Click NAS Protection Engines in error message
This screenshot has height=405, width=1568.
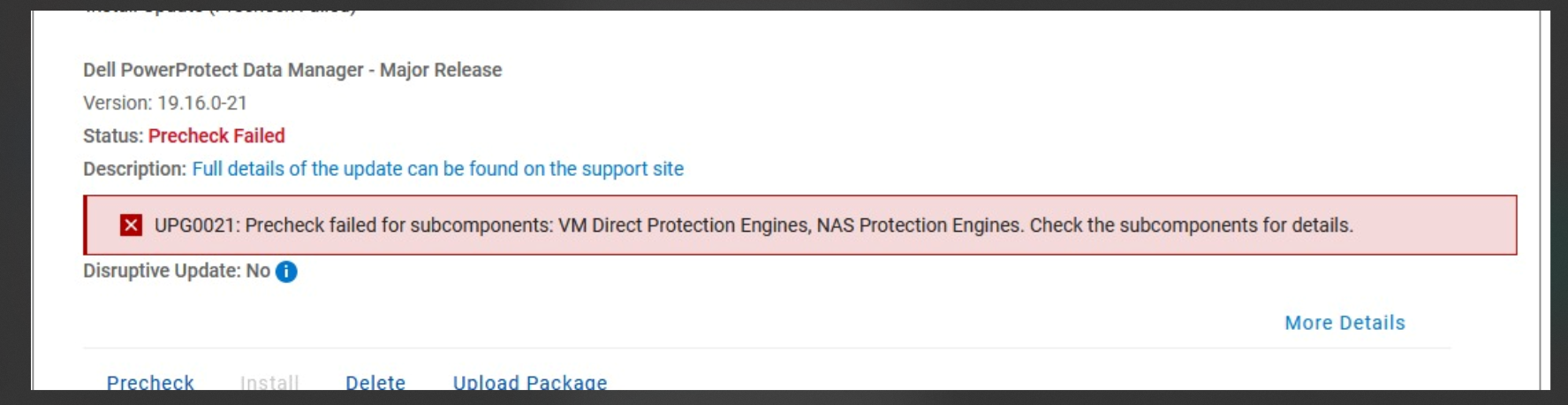pos(919,225)
